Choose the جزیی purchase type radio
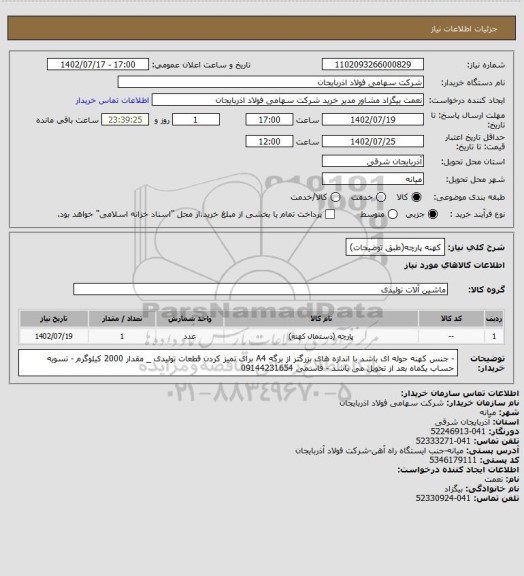 point(433,214)
